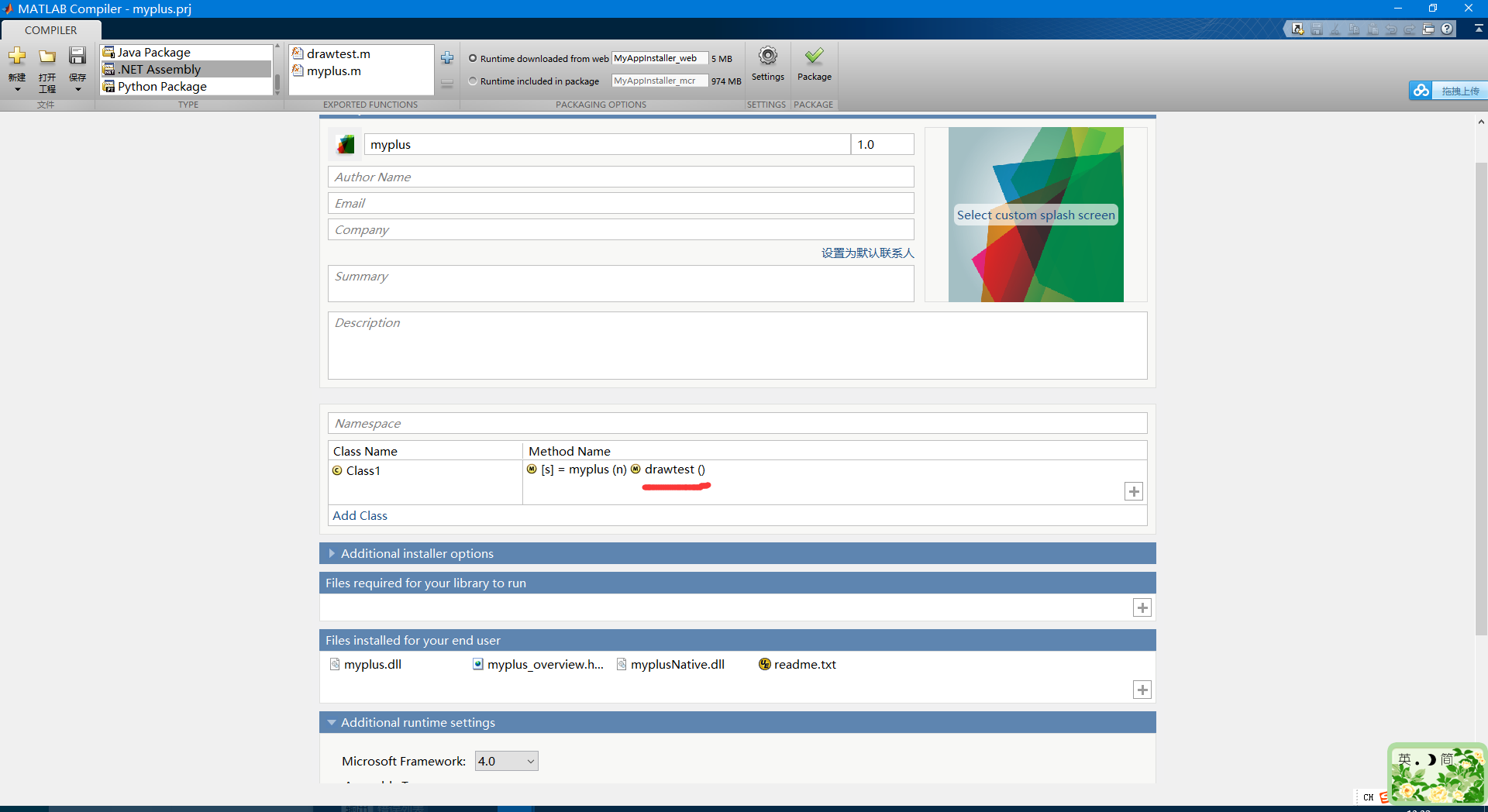This screenshot has height=812, width=1488.
Task: Click the copy icon in quick access bar
Action: pos(1354,29)
